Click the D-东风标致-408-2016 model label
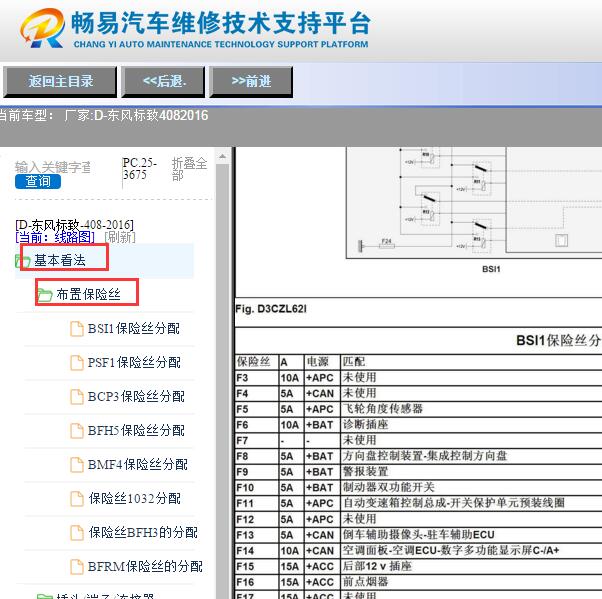The image size is (602, 599). coord(74,225)
